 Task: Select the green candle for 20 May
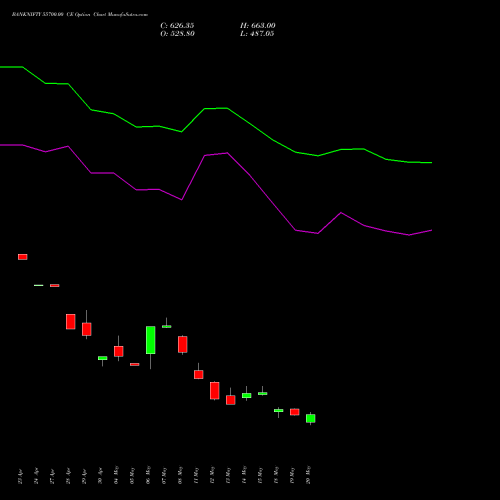[311, 418]
